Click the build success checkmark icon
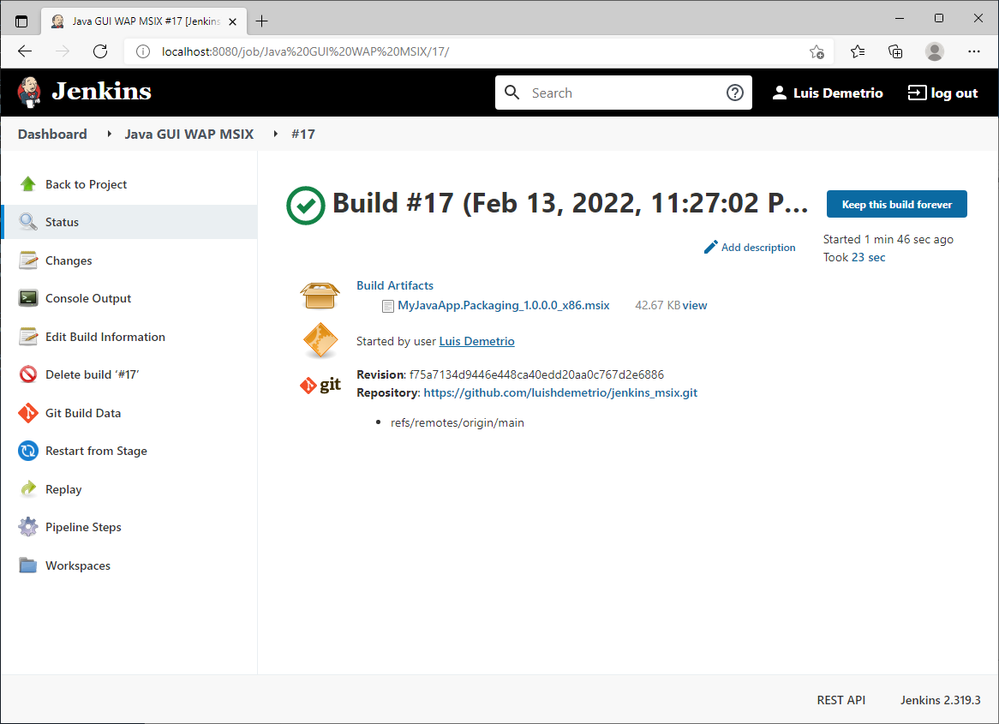This screenshot has height=724, width=999. (306, 205)
